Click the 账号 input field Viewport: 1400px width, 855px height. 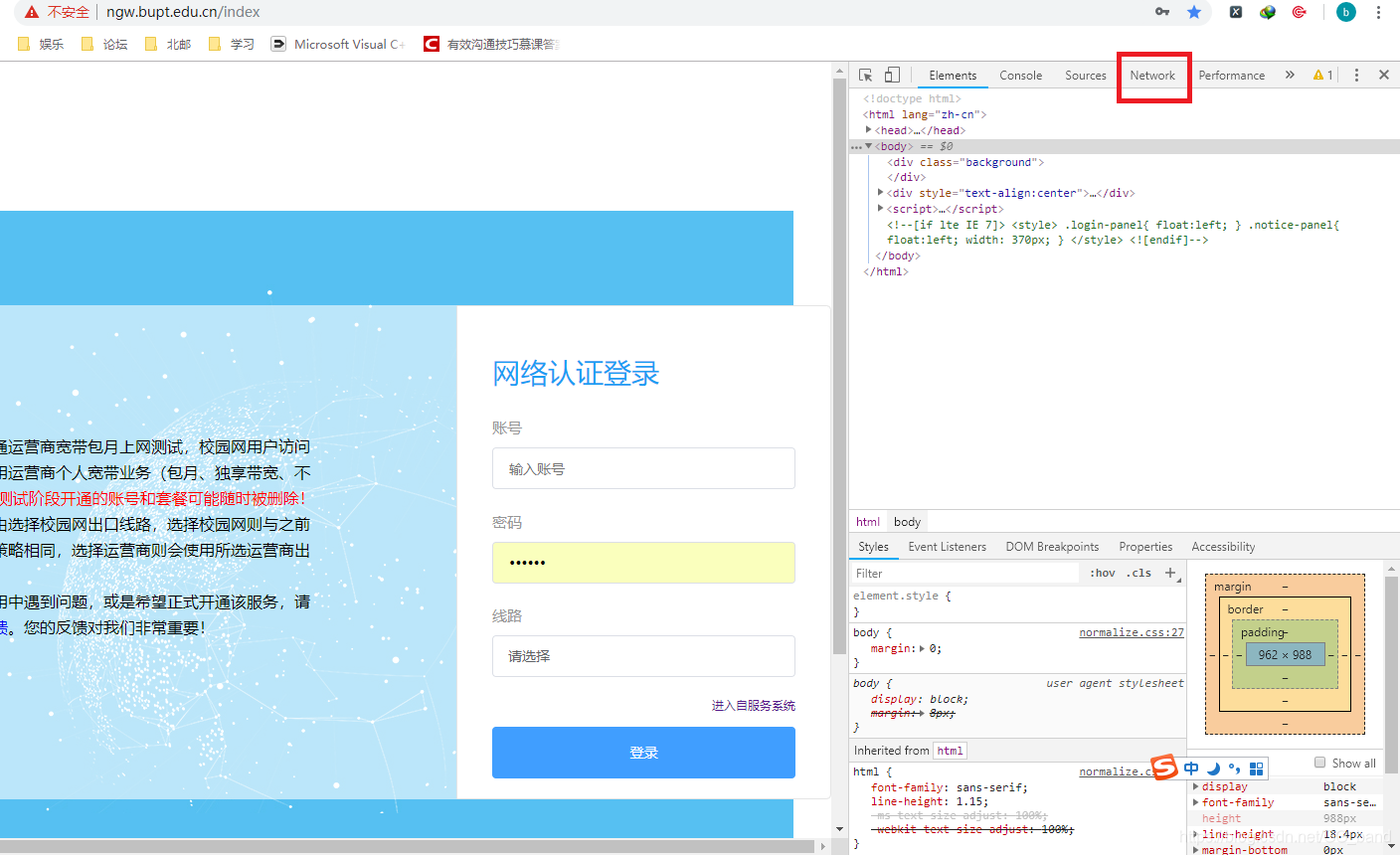(x=643, y=468)
